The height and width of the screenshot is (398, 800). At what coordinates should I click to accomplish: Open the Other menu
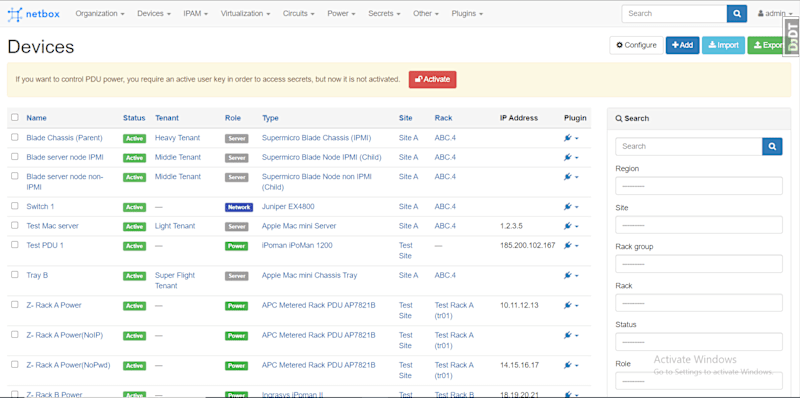tap(426, 14)
